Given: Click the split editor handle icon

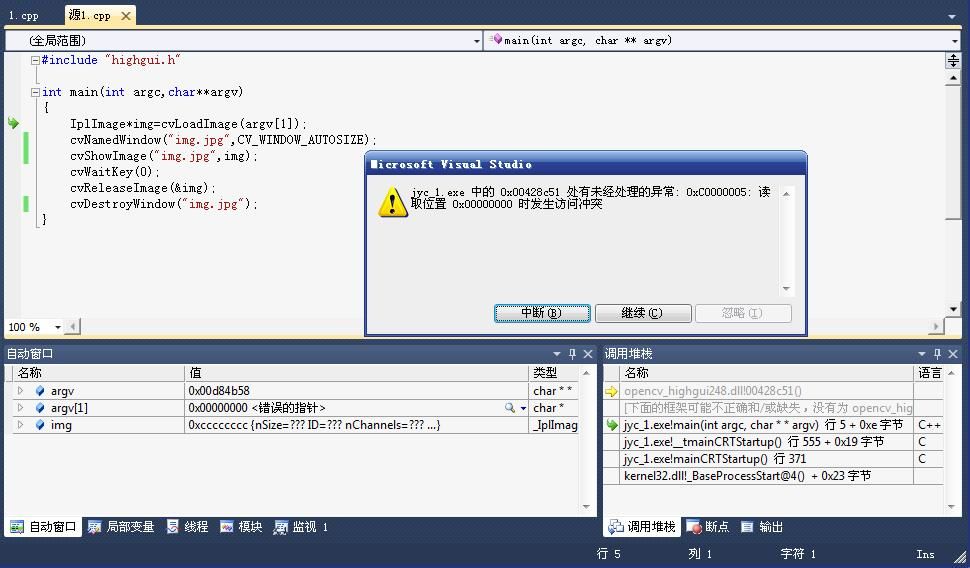Looking at the screenshot, I should [953, 60].
